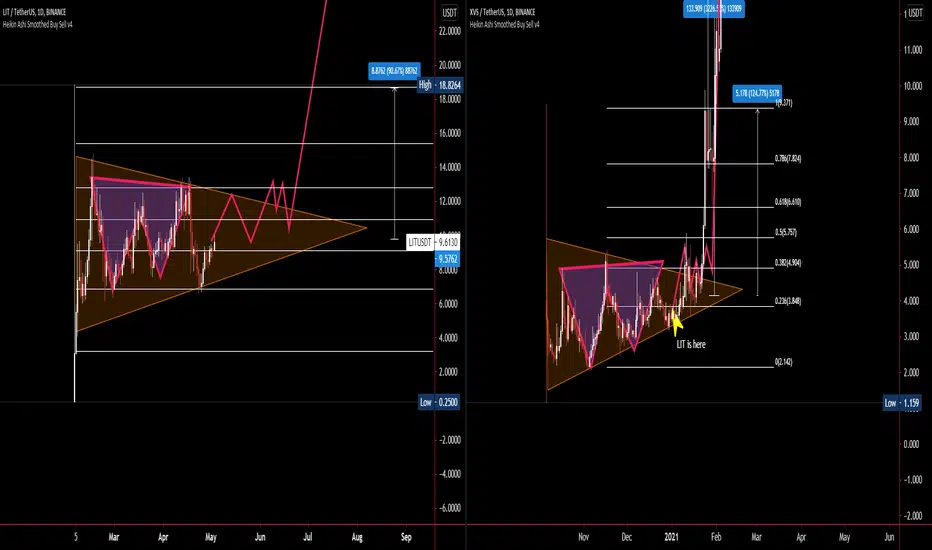Click the Mar date on LIT time axis
The image size is (932, 550).
coord(114,537)
